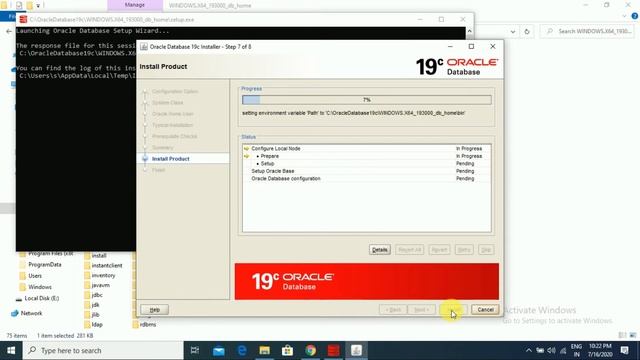Open Google Chrome from taskbar
The image size is (640, 360).
click(x=311, y=351)
